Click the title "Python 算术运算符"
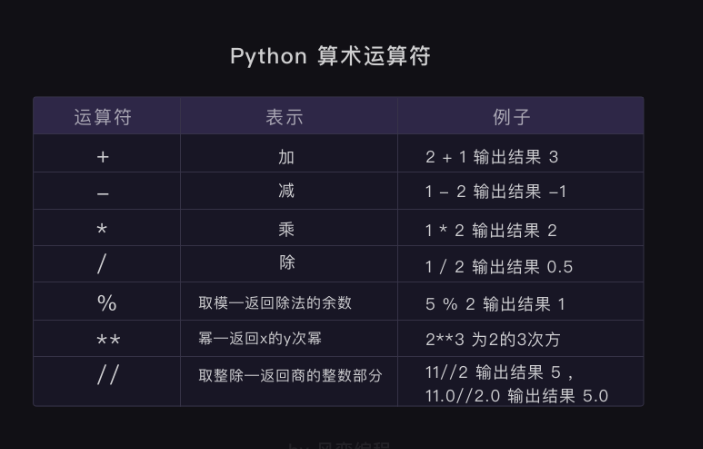The width and height of the screenshot is (703, 449). coord(330,56)
